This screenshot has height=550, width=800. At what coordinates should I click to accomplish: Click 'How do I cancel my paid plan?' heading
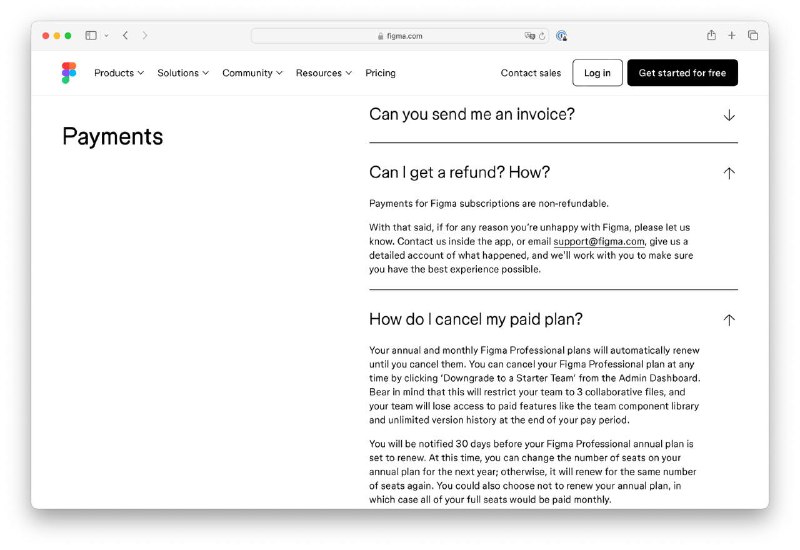[476, 319]
